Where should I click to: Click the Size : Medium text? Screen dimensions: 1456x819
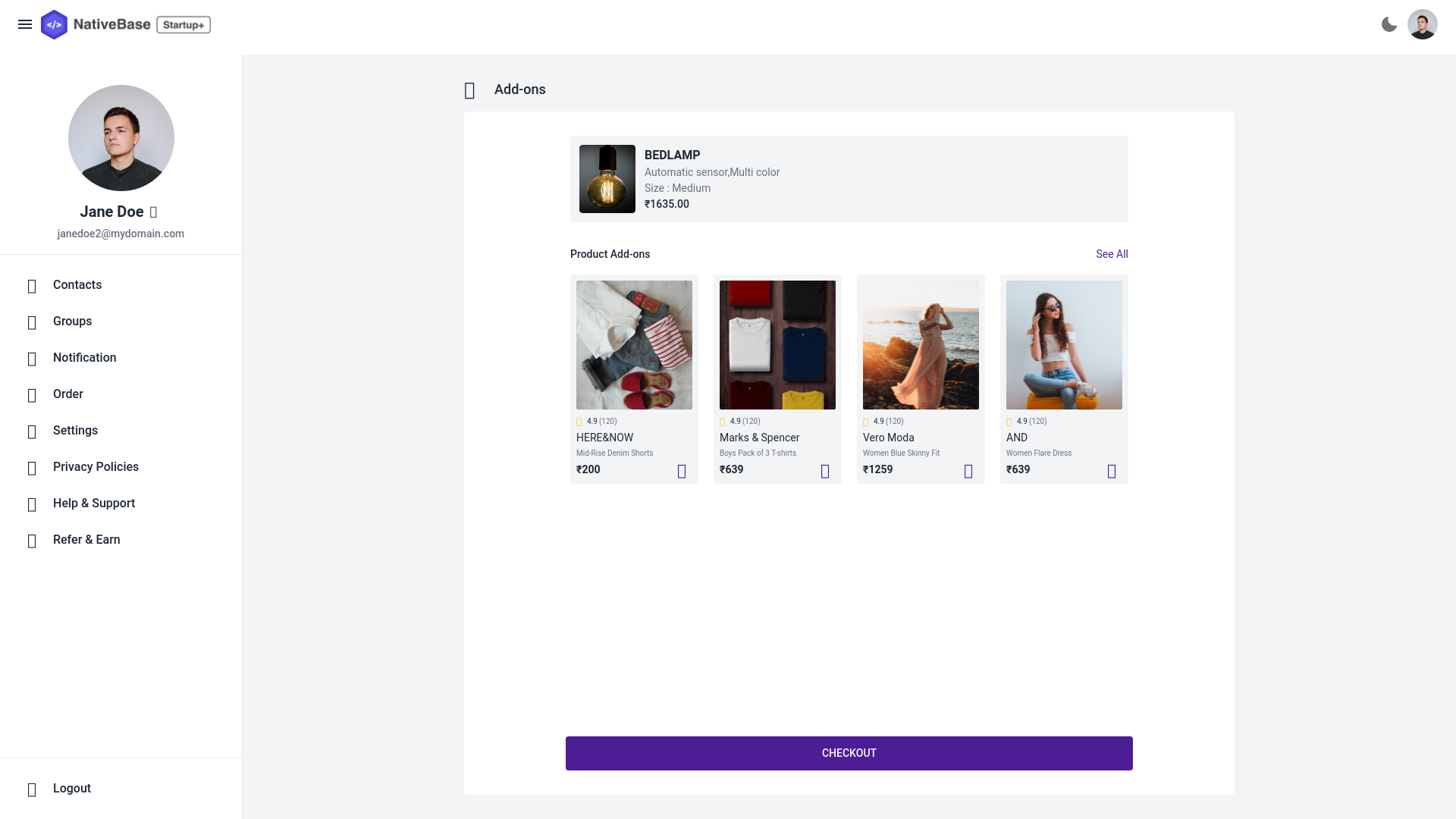coord(677,188)
